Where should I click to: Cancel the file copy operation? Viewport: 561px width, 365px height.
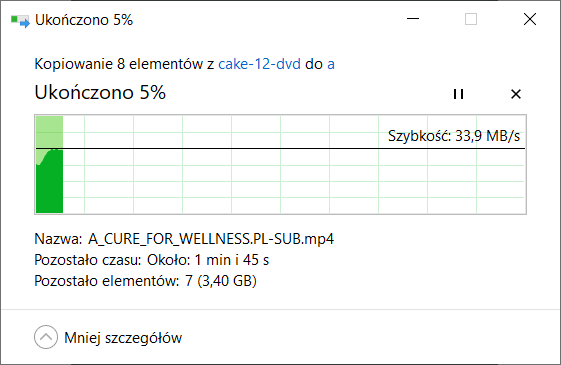pyautogui.click(x=516, y=94)
